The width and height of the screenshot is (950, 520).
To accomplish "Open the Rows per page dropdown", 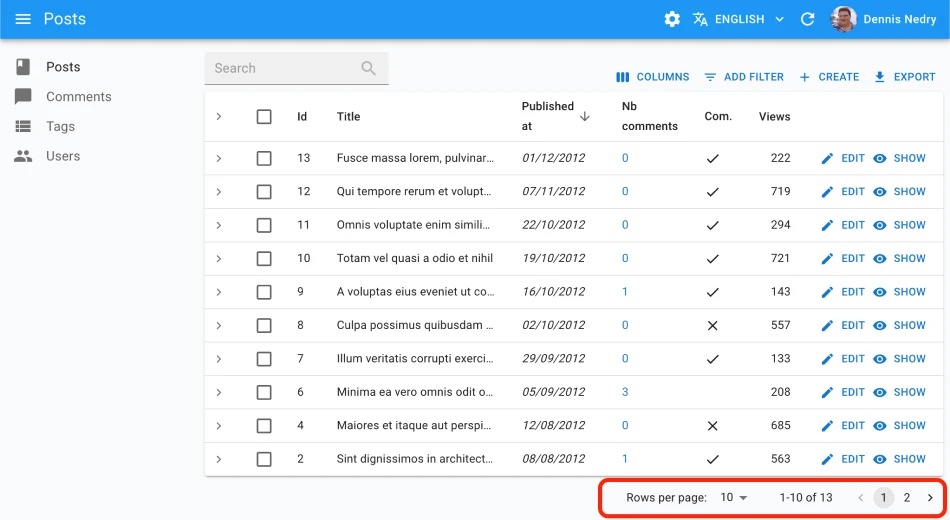I will [734, 497].
